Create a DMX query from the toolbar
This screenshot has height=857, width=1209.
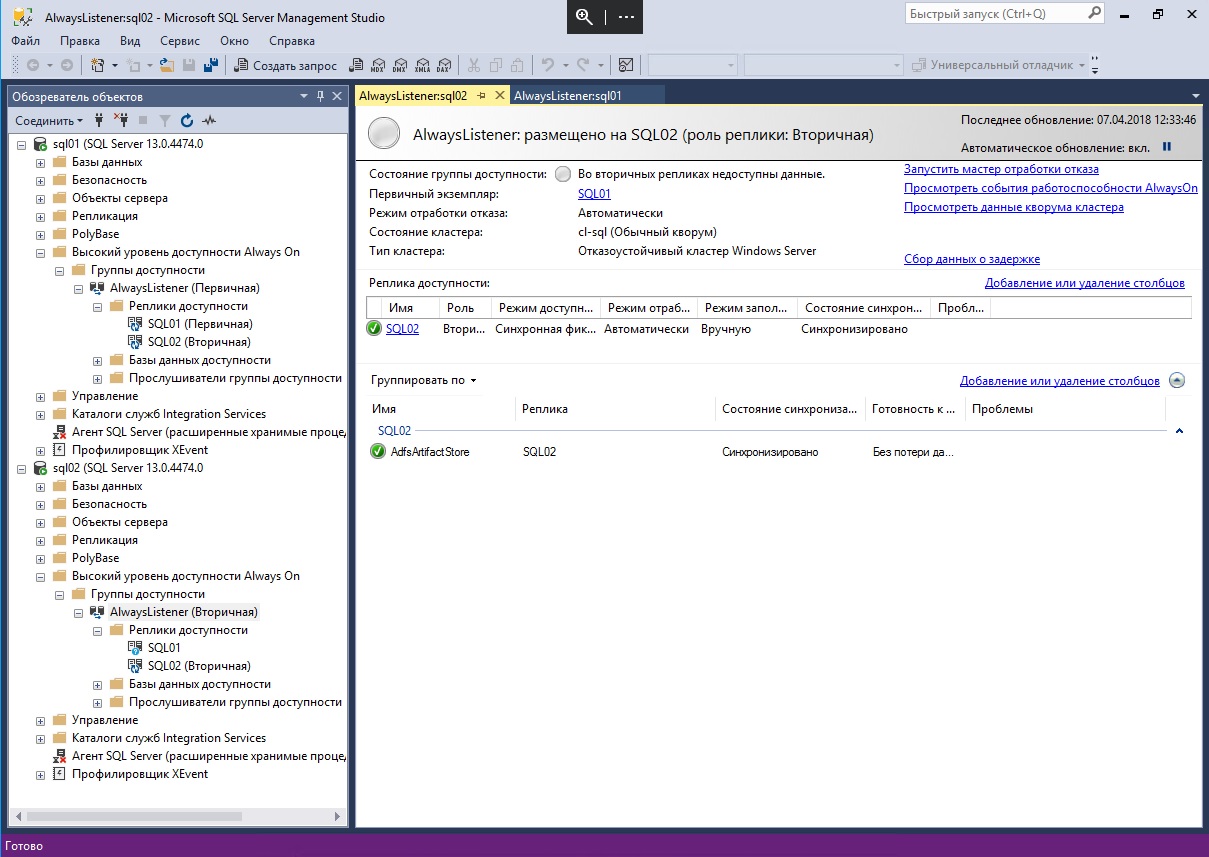(x=399, y=65)
